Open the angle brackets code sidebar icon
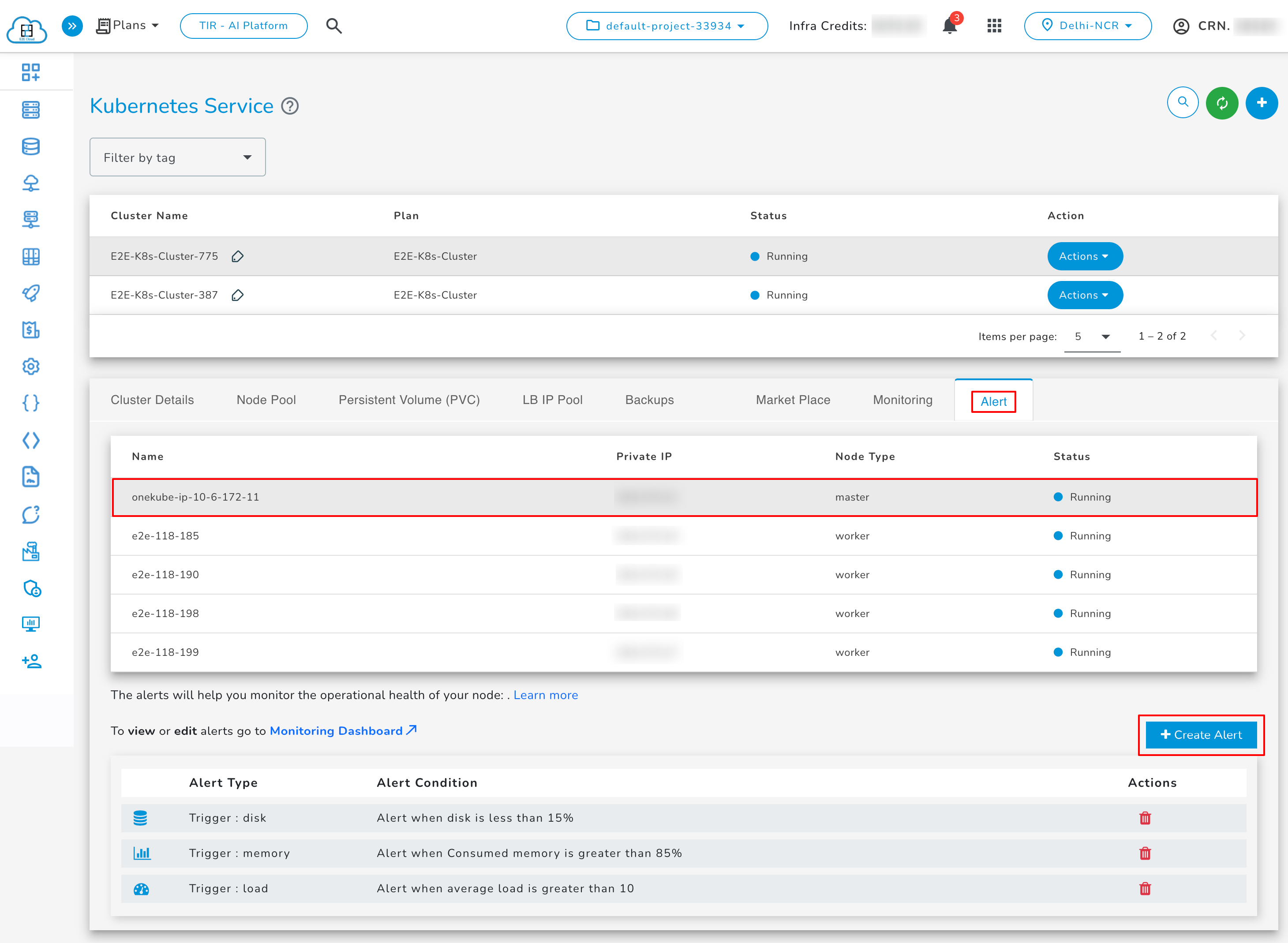 [31, 440]
